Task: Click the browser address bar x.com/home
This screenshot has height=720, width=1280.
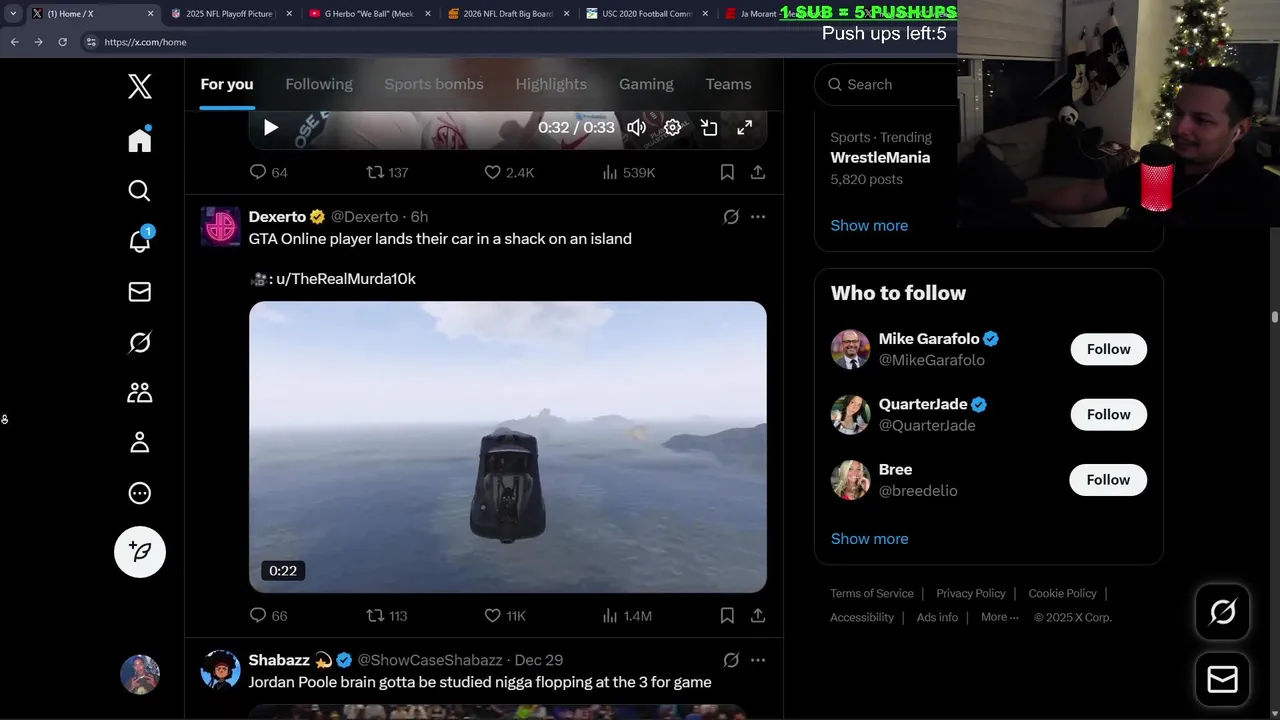Action: [x=145, y=42]
